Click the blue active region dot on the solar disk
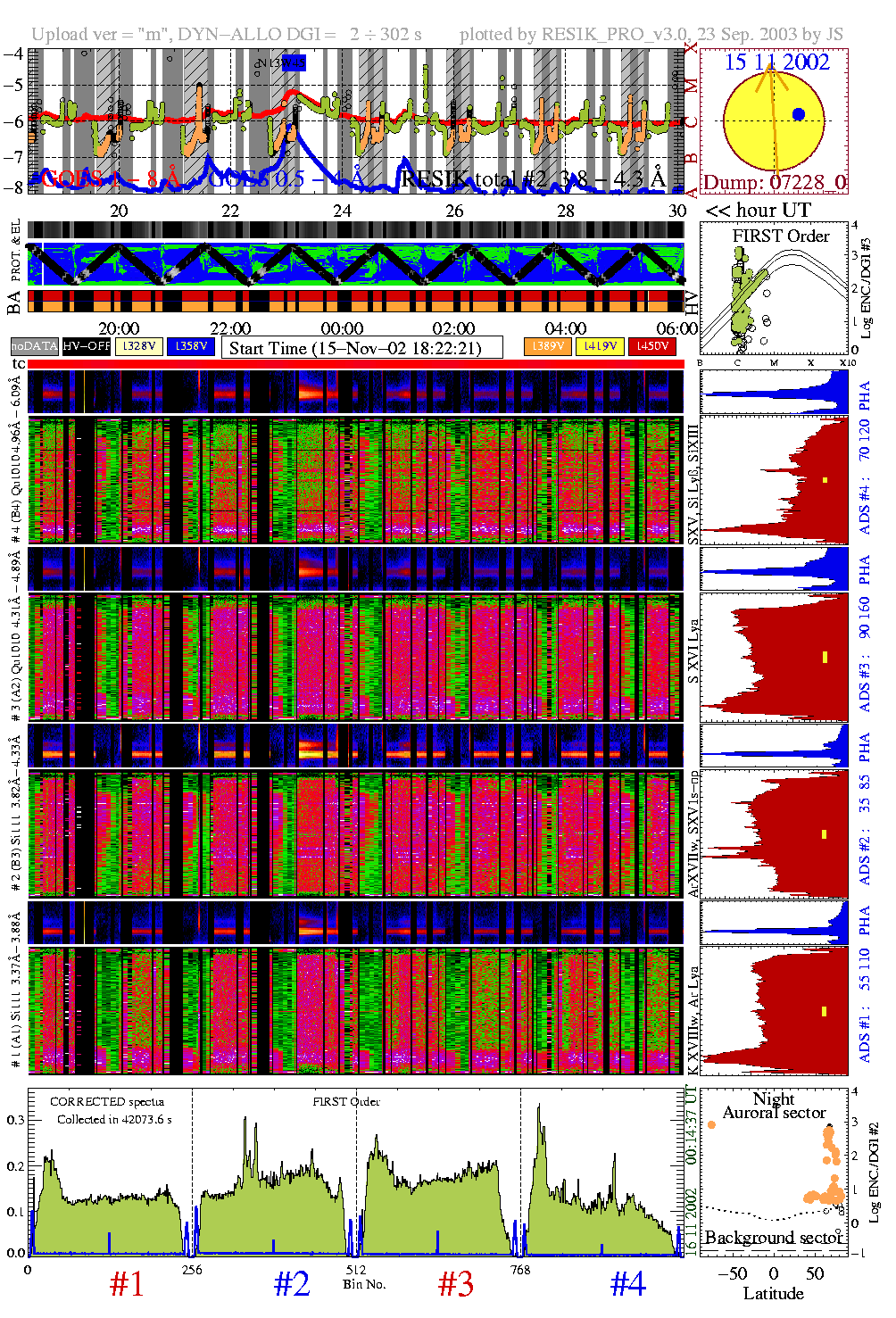Viewport: 896px width, 1318px height. tap(799, 114)
